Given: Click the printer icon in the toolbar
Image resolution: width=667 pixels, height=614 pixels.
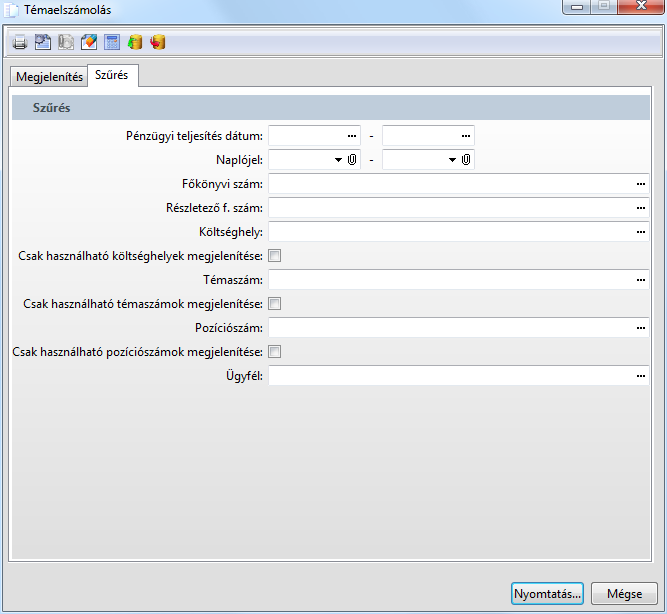Looking at the screenshot, I should (x=20, y=43).
